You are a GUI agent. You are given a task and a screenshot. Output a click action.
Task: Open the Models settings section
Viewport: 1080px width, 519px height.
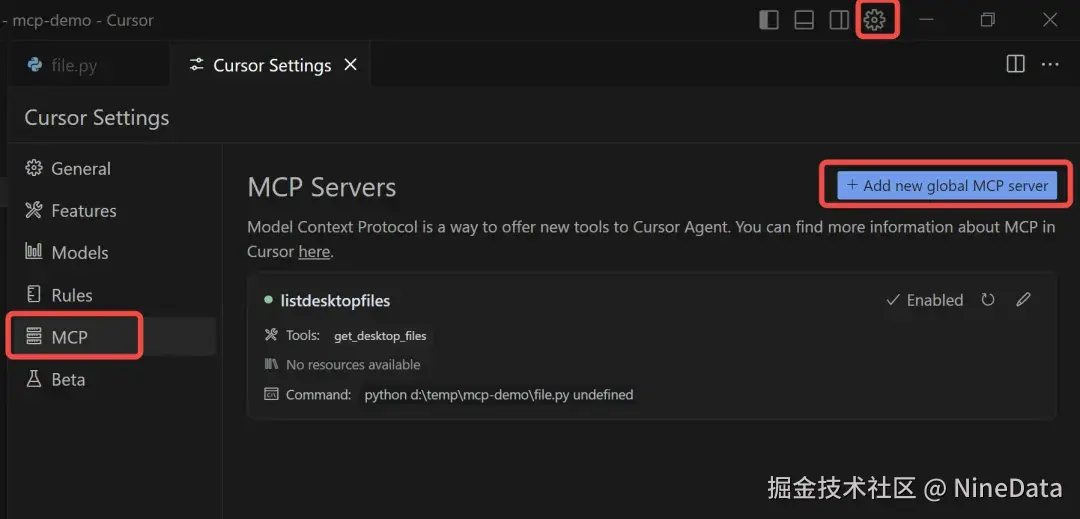tap(80, 253)
